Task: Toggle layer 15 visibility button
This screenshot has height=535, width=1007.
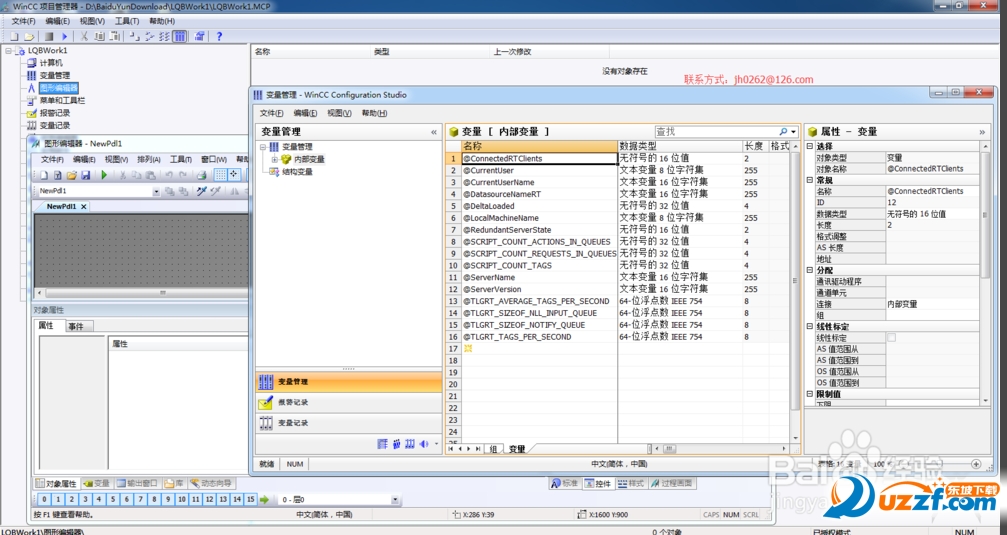Action: coord(250,500)
